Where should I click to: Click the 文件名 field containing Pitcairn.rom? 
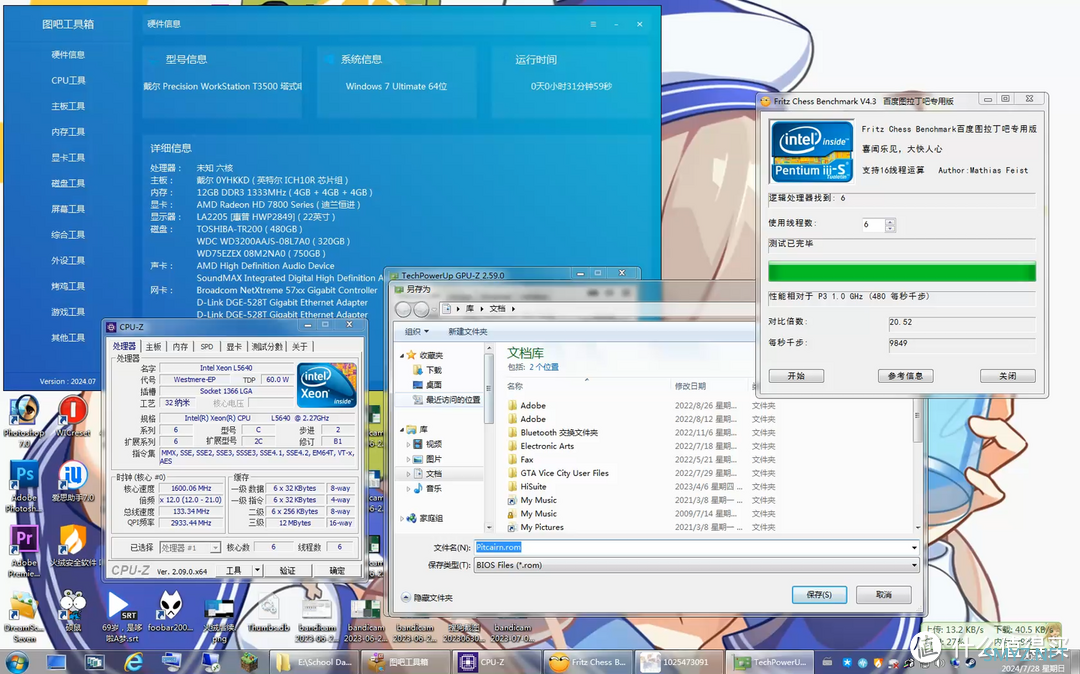pyautogui.click(x=696, y=547)
